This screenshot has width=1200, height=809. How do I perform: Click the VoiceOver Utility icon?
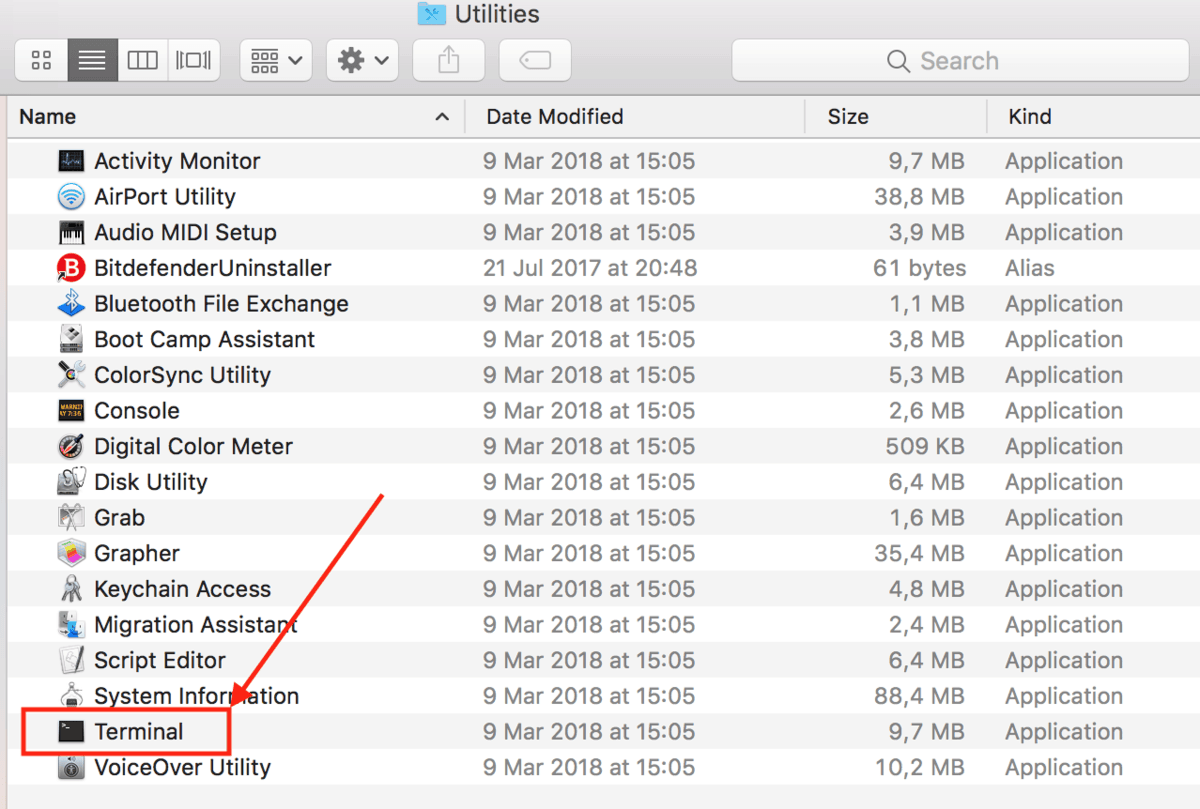[72, 768]
